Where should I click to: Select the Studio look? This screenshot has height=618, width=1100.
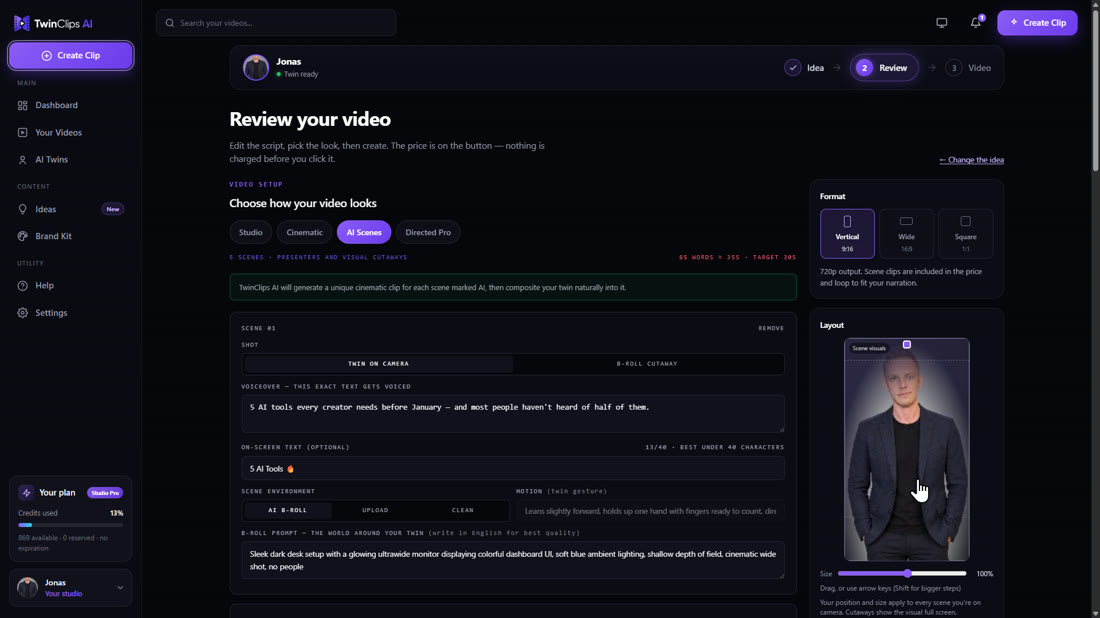click(x=250, y=232)
